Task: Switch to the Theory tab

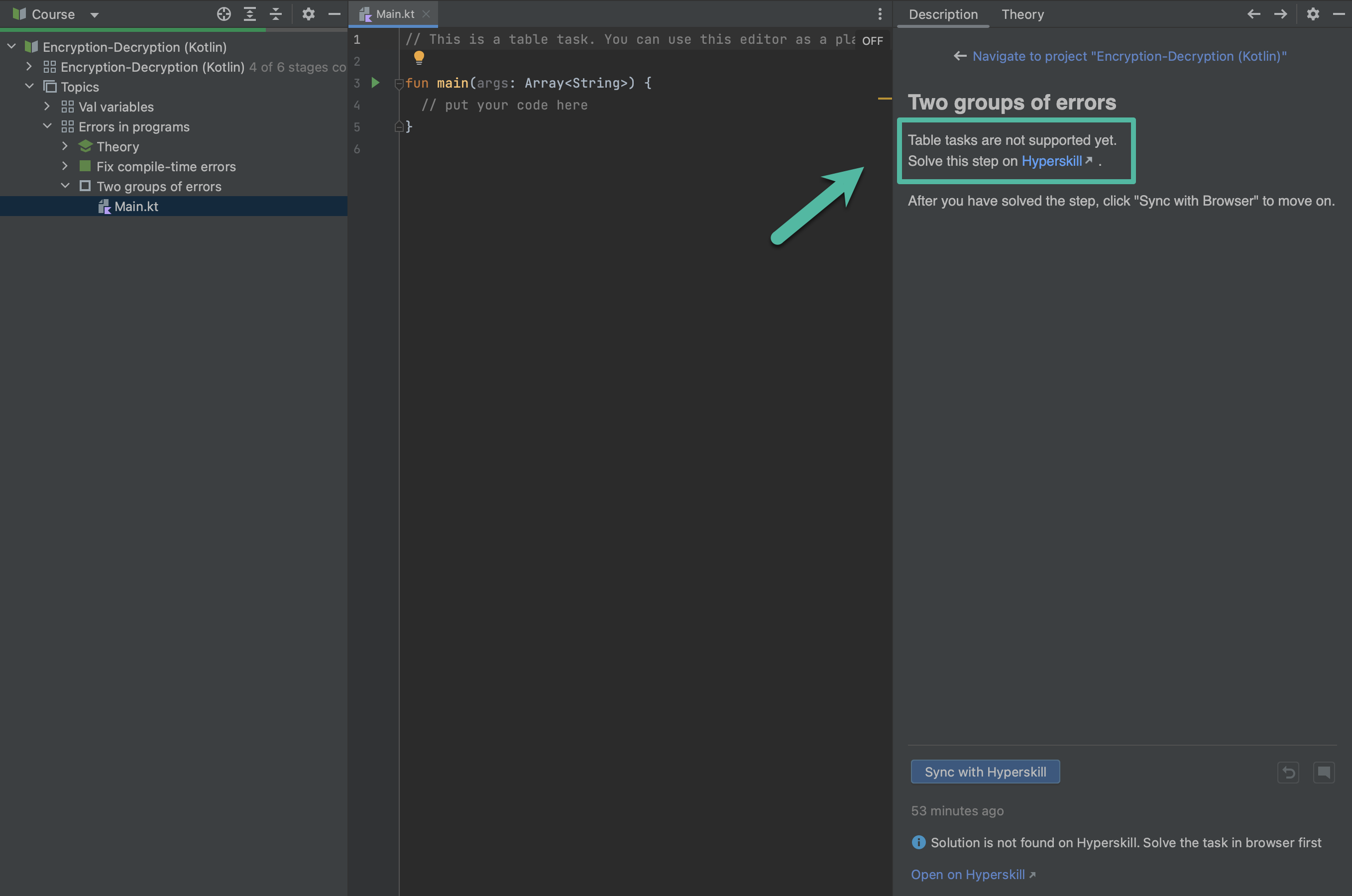Action: tap(1022, 14)
